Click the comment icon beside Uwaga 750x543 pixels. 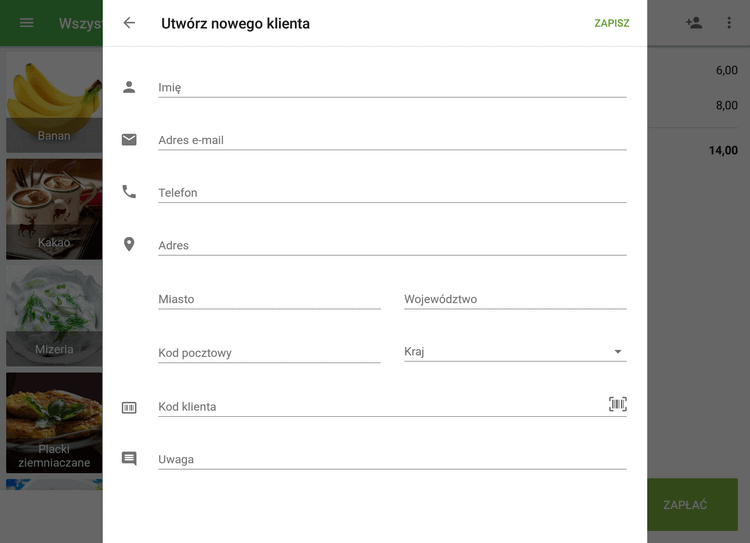pyautogui.click(x=129, y=459)
